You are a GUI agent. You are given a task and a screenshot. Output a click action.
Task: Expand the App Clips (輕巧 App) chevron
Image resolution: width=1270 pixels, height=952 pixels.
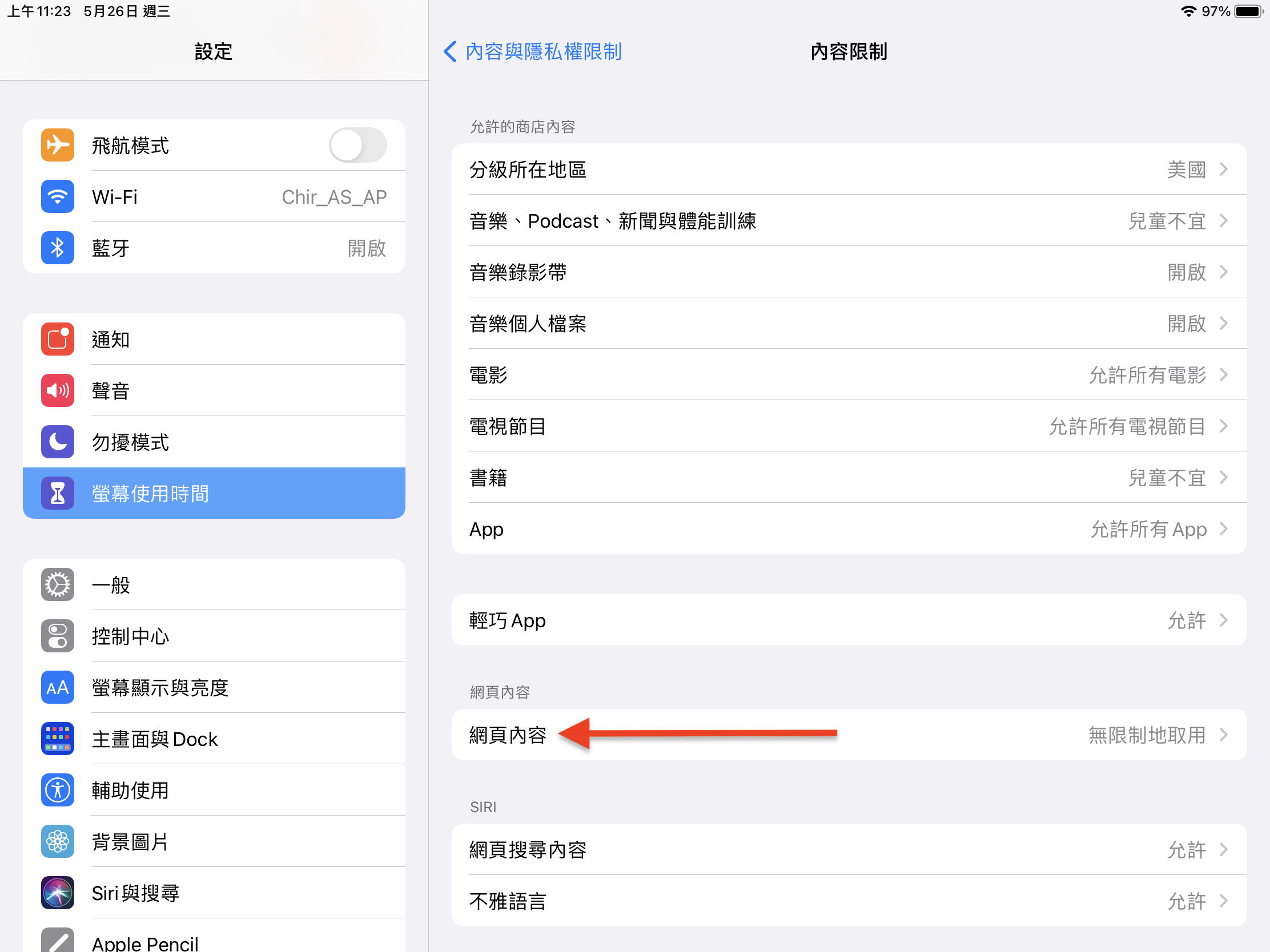pyautogui.click(x=1224, y=620)
